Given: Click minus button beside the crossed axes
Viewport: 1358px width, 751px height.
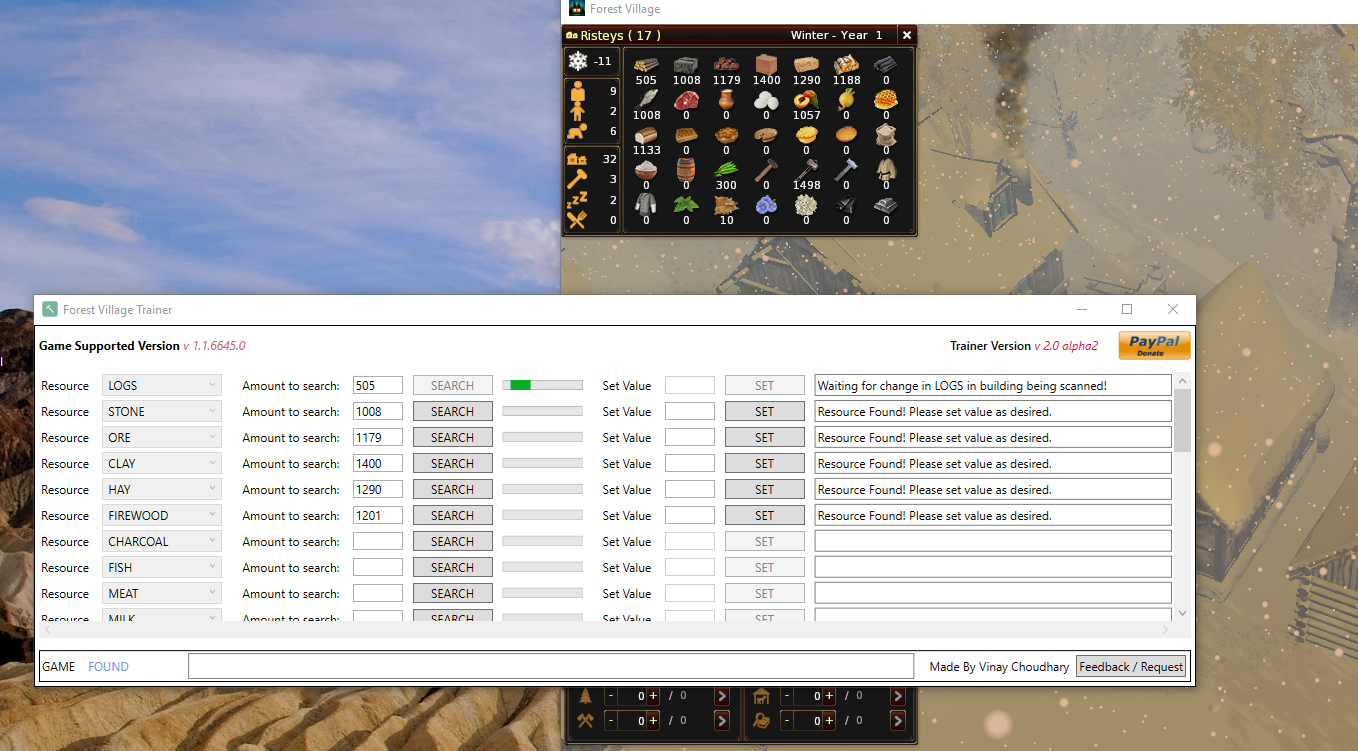Looking at the screenshot, I should pos(610,720).
